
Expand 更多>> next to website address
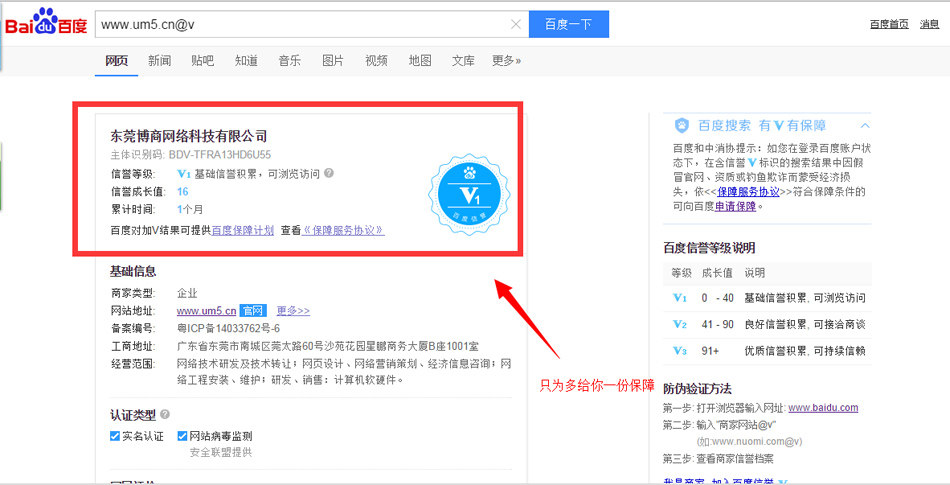(x=293, y=311)
